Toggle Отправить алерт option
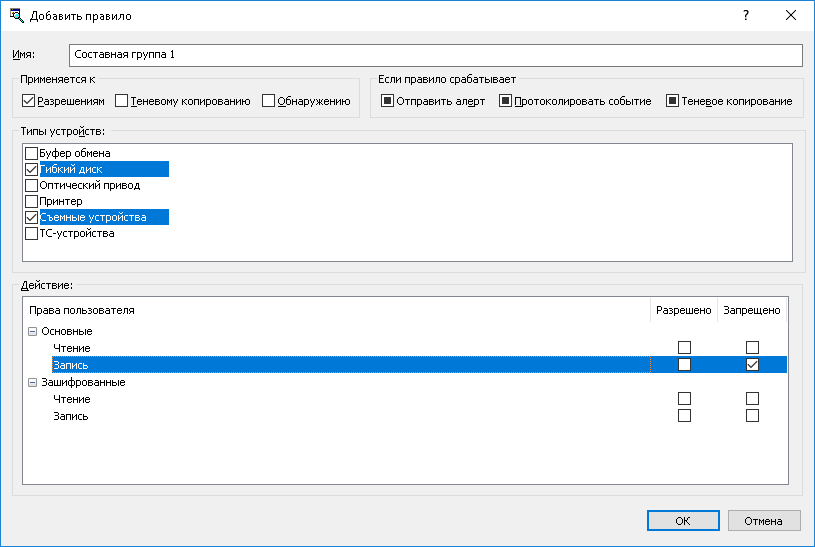The width and height of the screenshot is (815, 547). [x=387, y=101]
